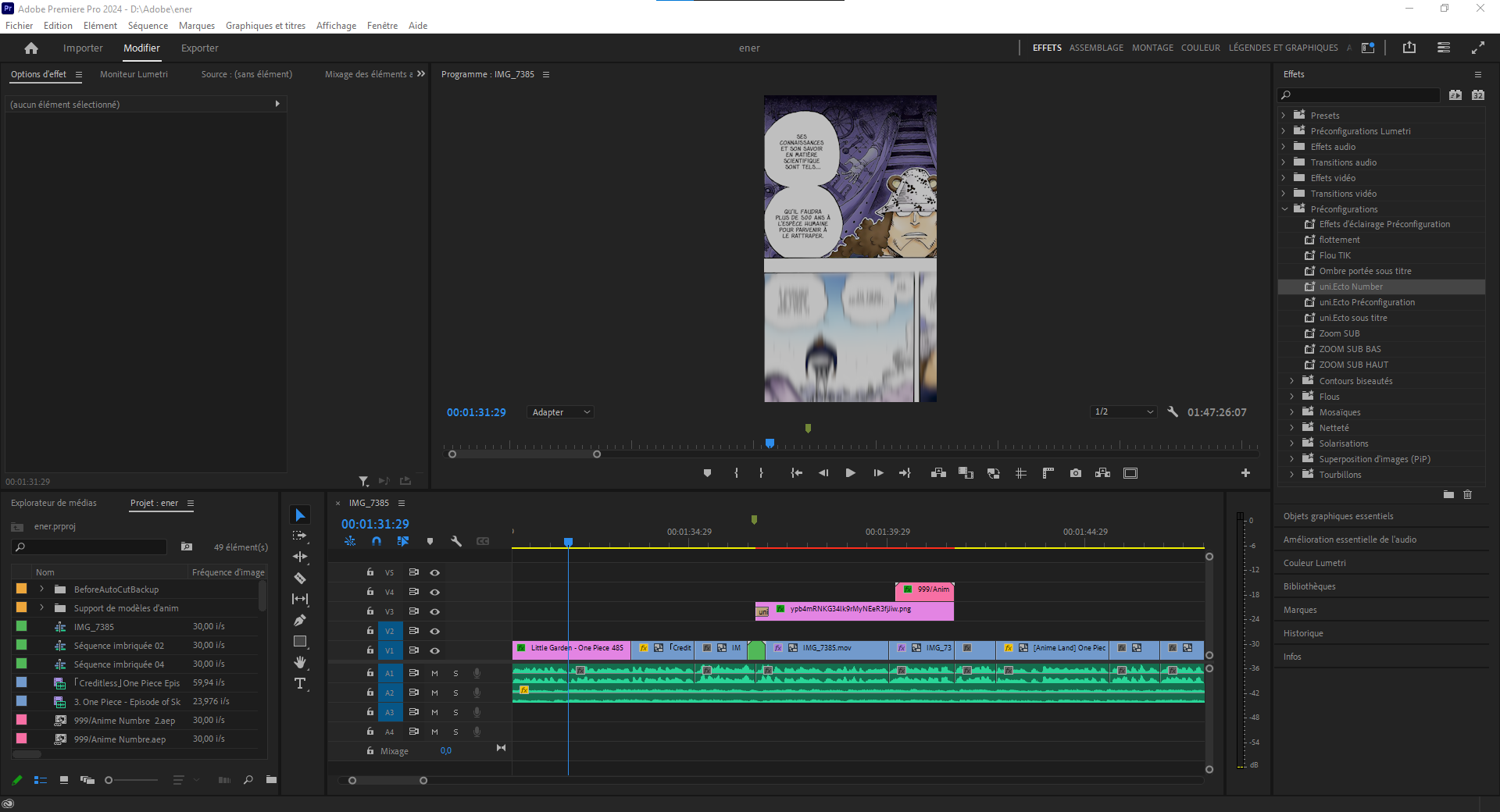Click the Lift button in program monitor
Viewport: 1500px width, 812px height.
coord(939,473)
